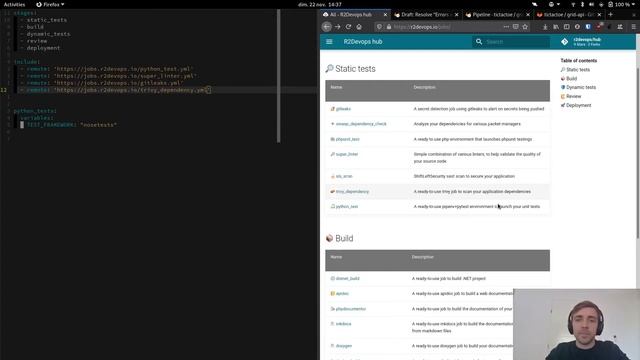Open the sls_scan job link

(344, 176)
